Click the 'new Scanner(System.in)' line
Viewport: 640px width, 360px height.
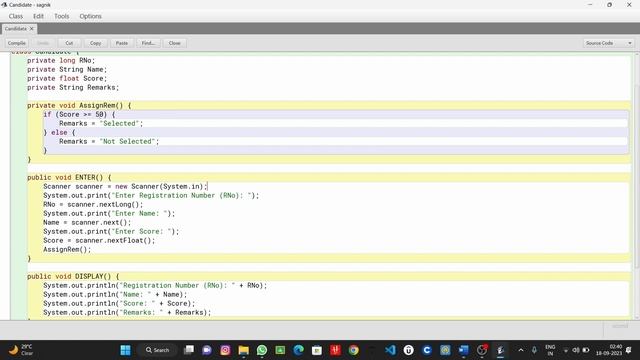click(x=125, y=186)
